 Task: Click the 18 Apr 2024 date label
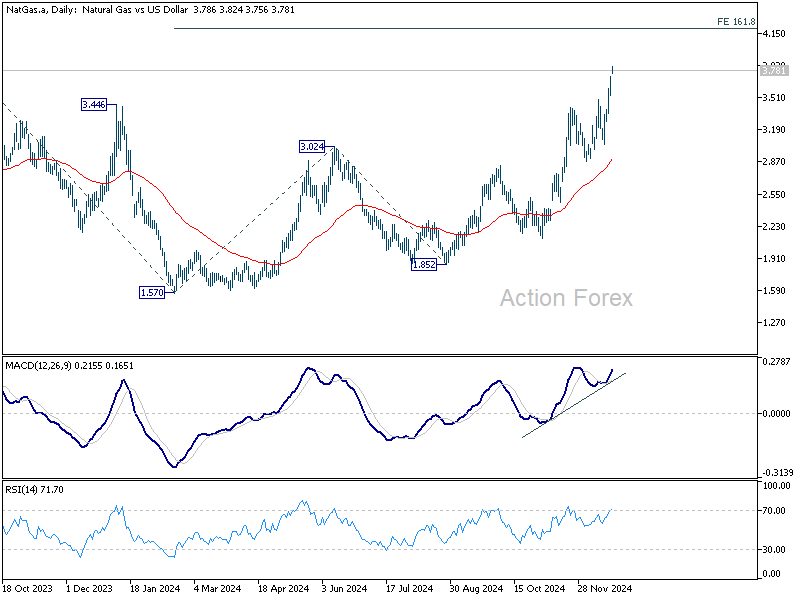283,588
